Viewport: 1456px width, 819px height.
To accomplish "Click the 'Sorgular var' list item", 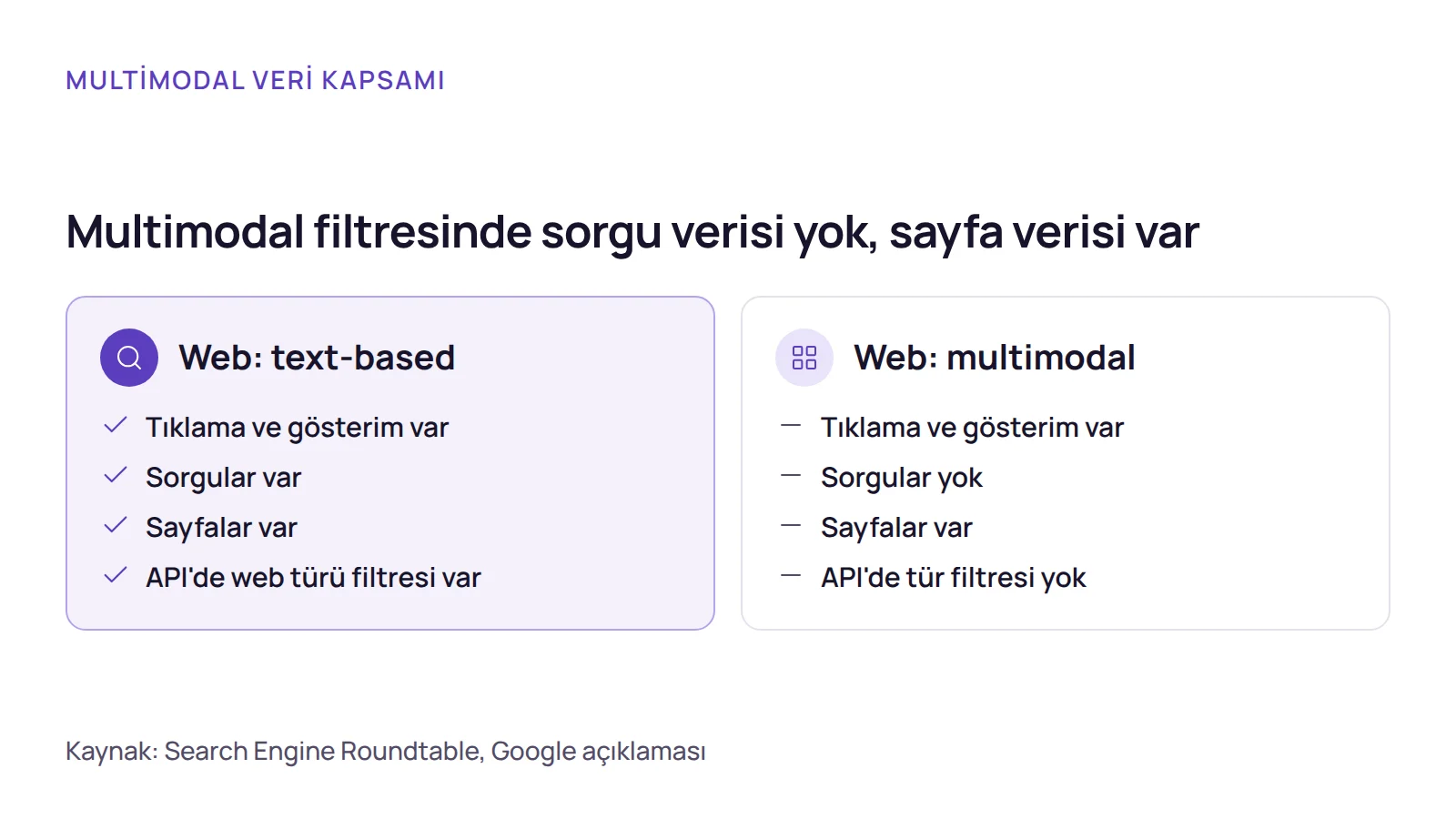I will (x=224, y=477).
